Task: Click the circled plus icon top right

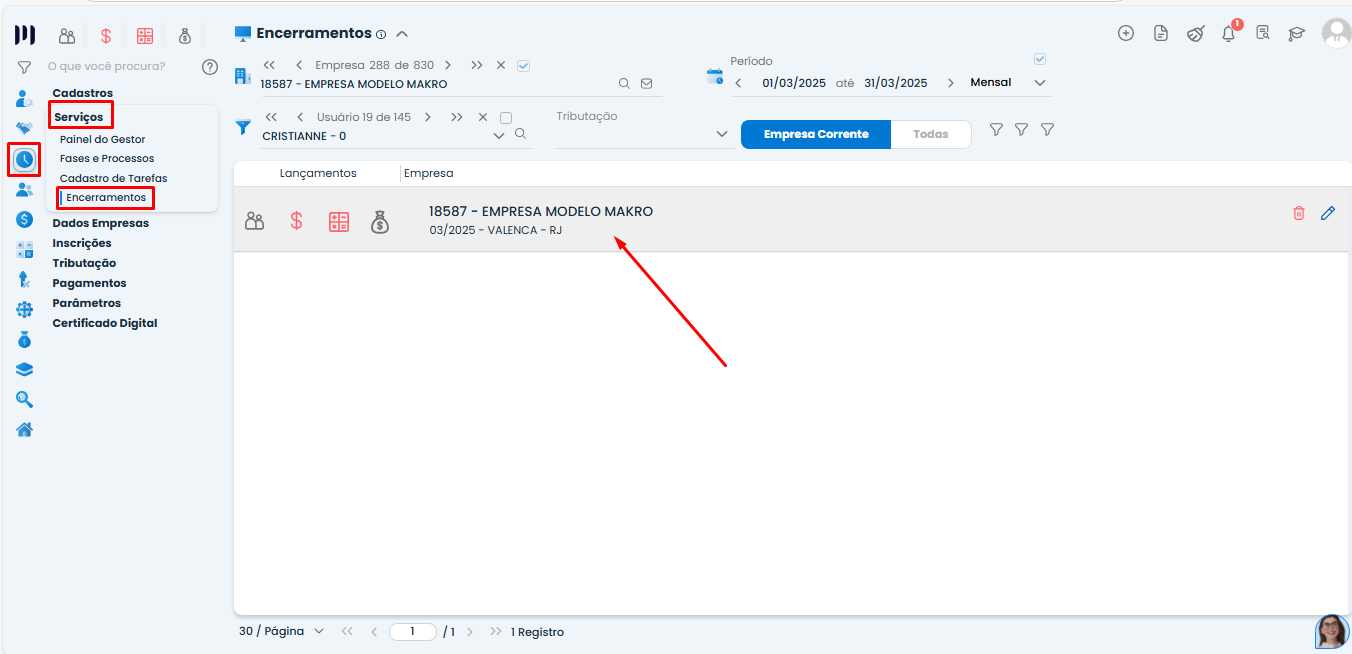Action: 1126,33
